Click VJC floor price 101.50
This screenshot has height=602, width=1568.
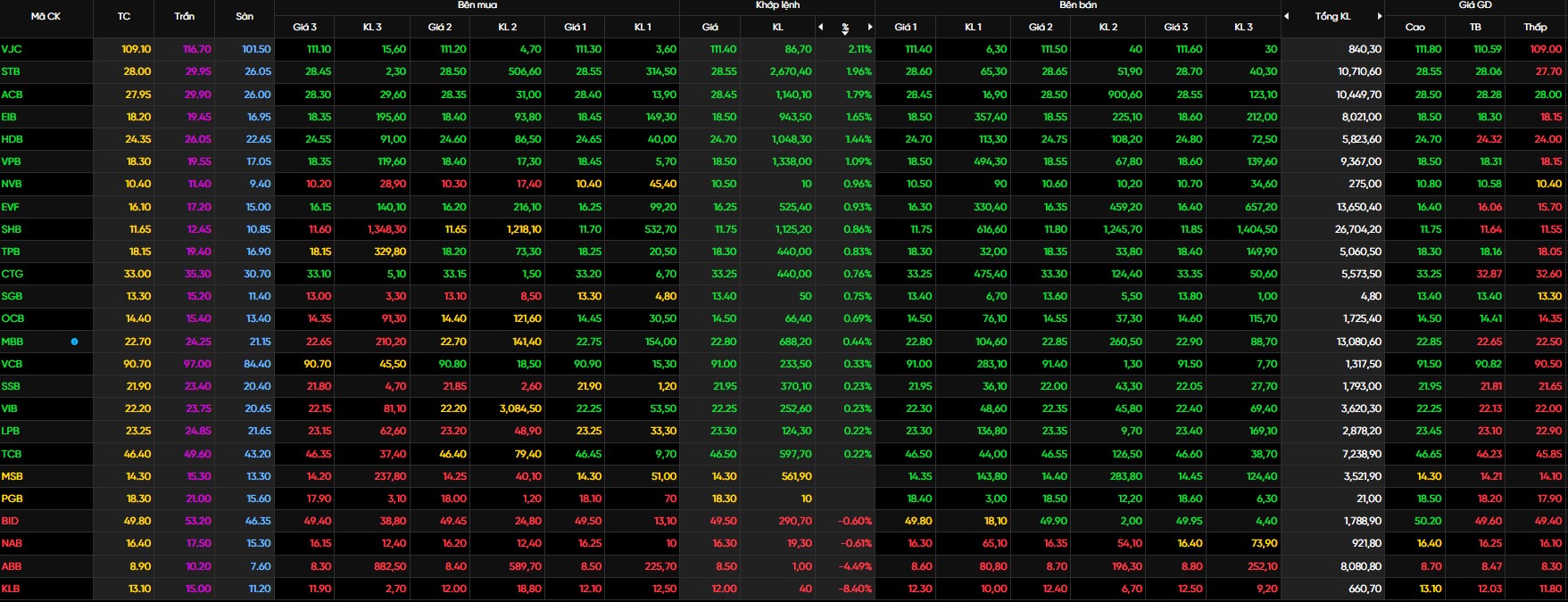tap(256, 49)
